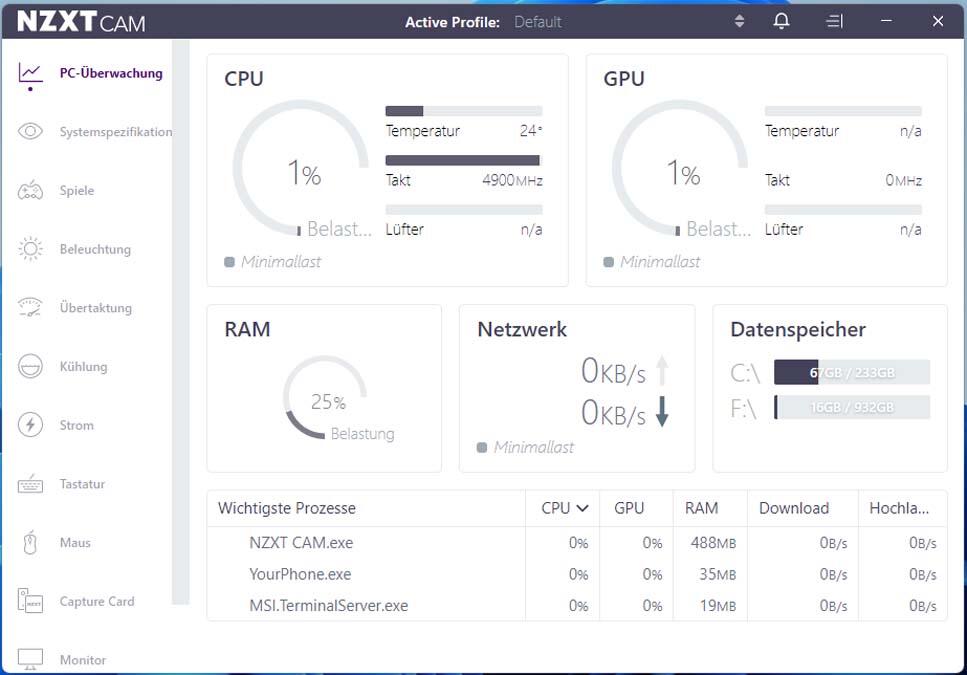Click the GPU Lüfter fan bar

(843, 210)
